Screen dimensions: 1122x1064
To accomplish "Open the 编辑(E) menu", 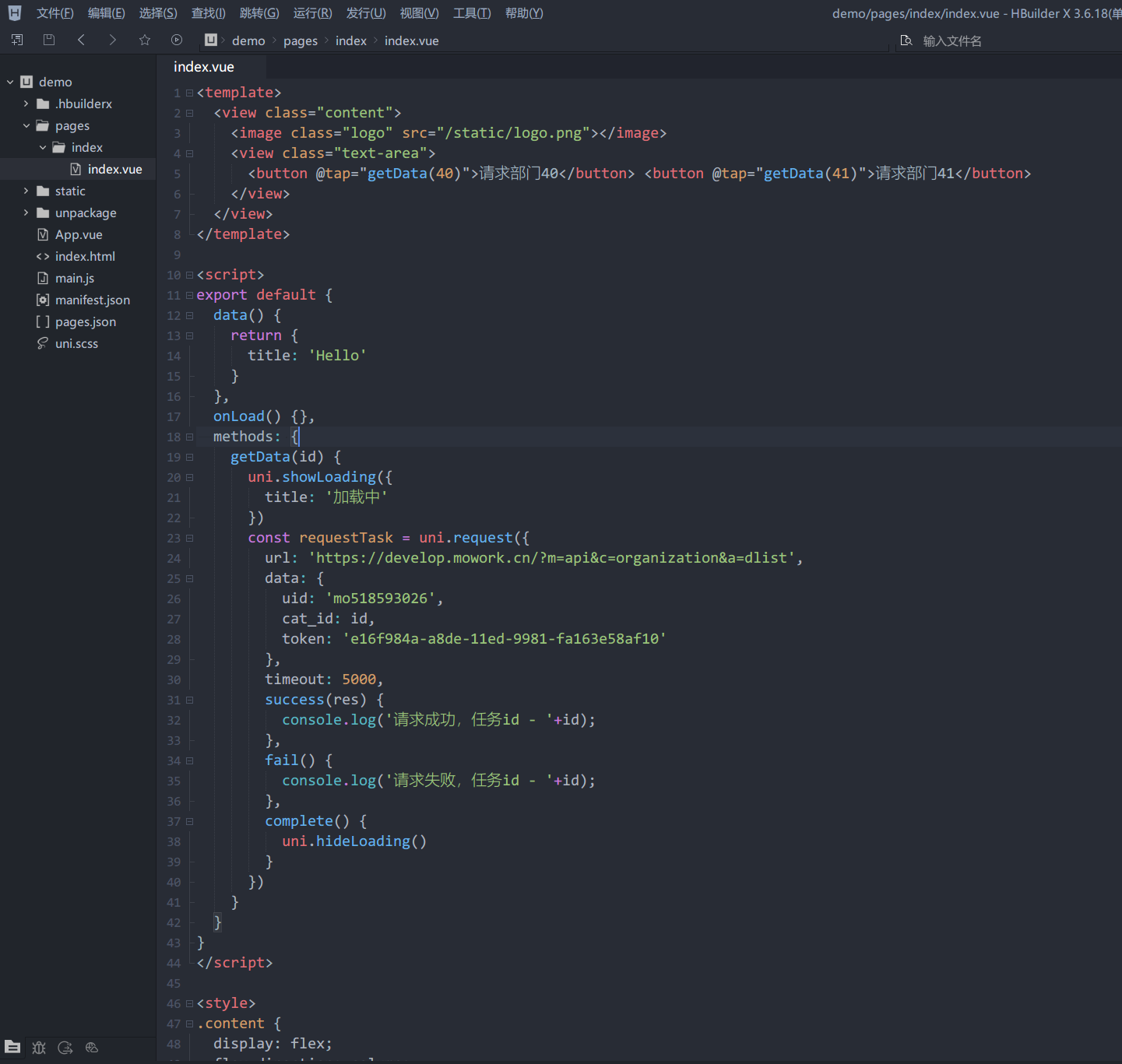I will [107, 13].
